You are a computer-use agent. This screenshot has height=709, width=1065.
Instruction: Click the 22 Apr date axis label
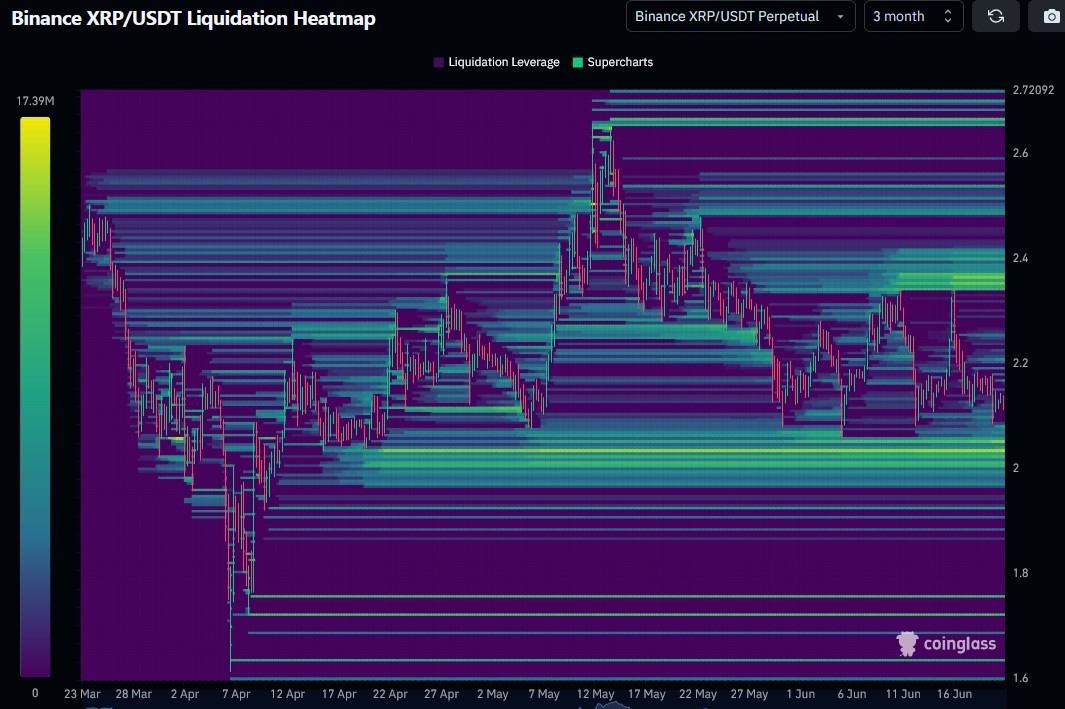click(390, 694)
